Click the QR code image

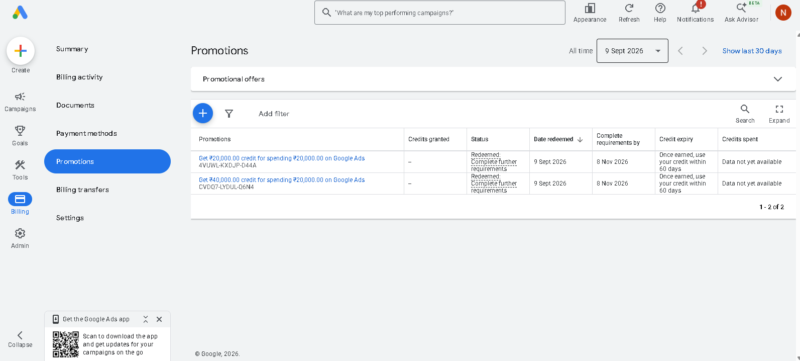tap(66, 344)
